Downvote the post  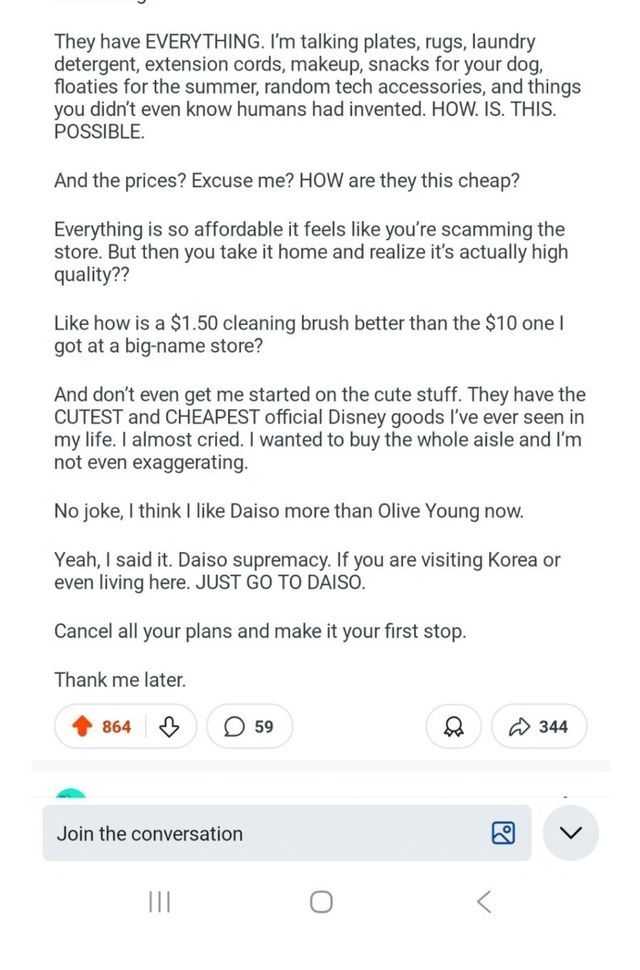coord(169,727)
